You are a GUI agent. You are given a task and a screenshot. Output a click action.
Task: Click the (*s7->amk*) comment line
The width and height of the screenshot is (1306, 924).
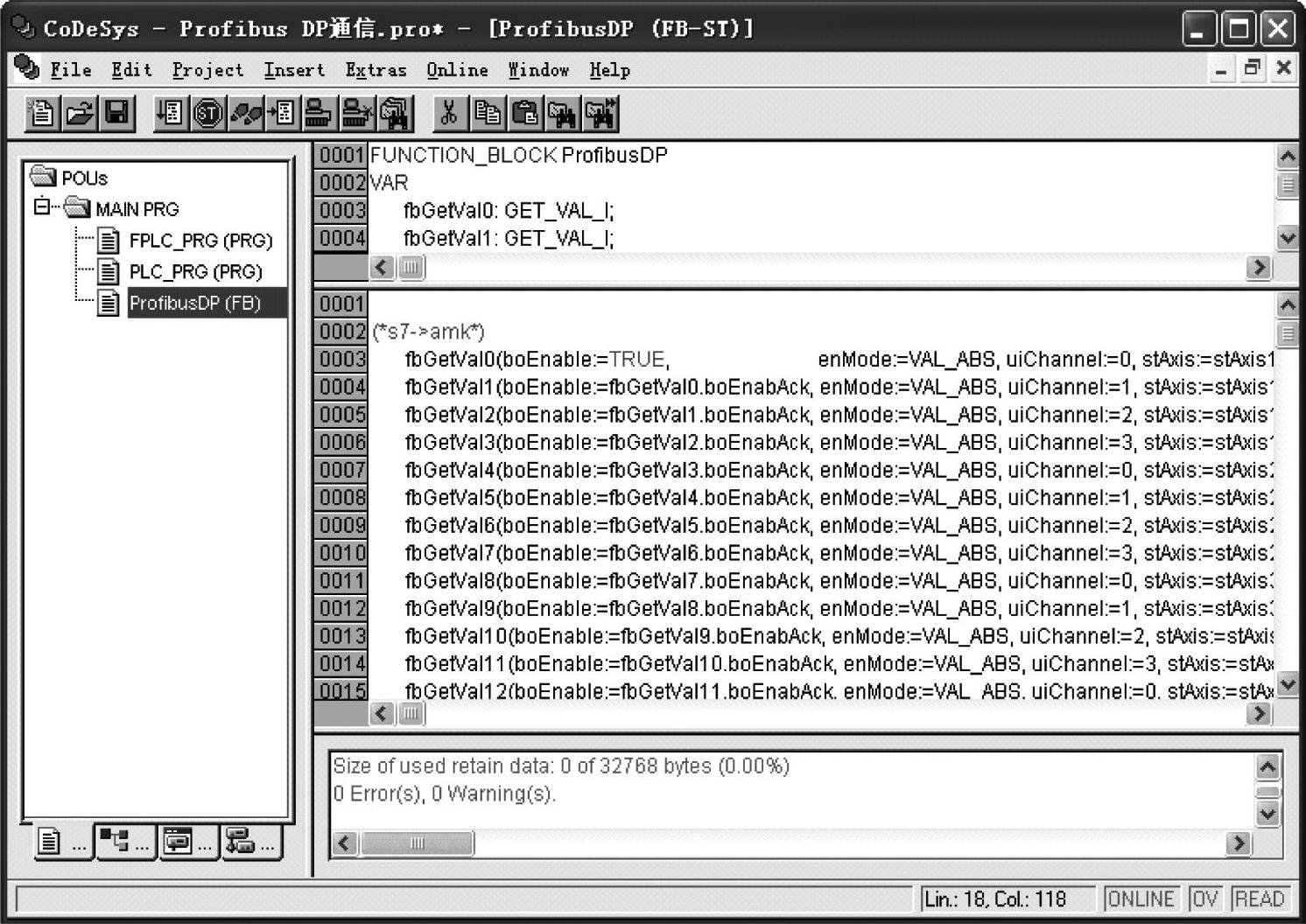coord(428,332)
